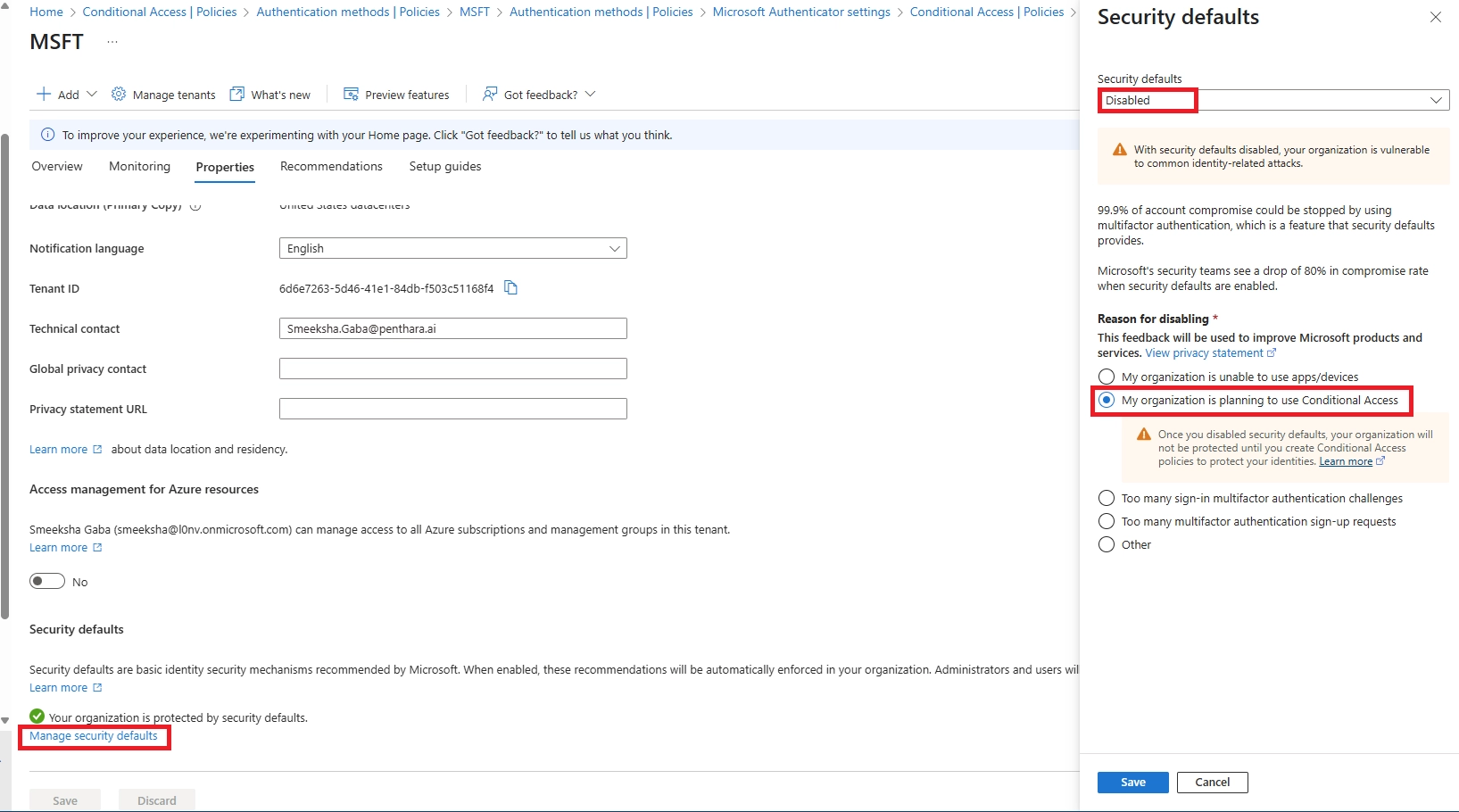
Task: Click the Preview features icon
Action: pos(351,94)
